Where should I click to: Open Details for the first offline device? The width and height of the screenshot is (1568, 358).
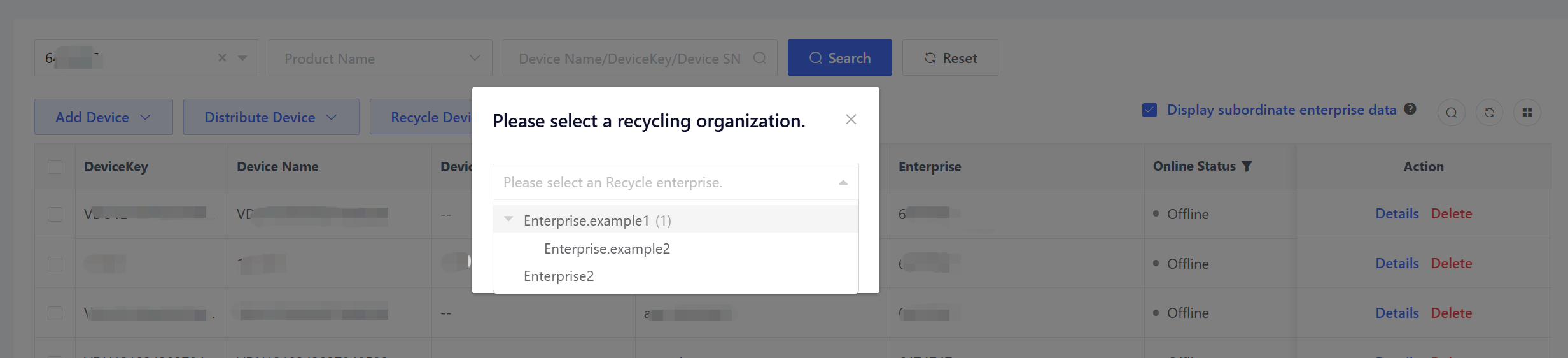1397,214
